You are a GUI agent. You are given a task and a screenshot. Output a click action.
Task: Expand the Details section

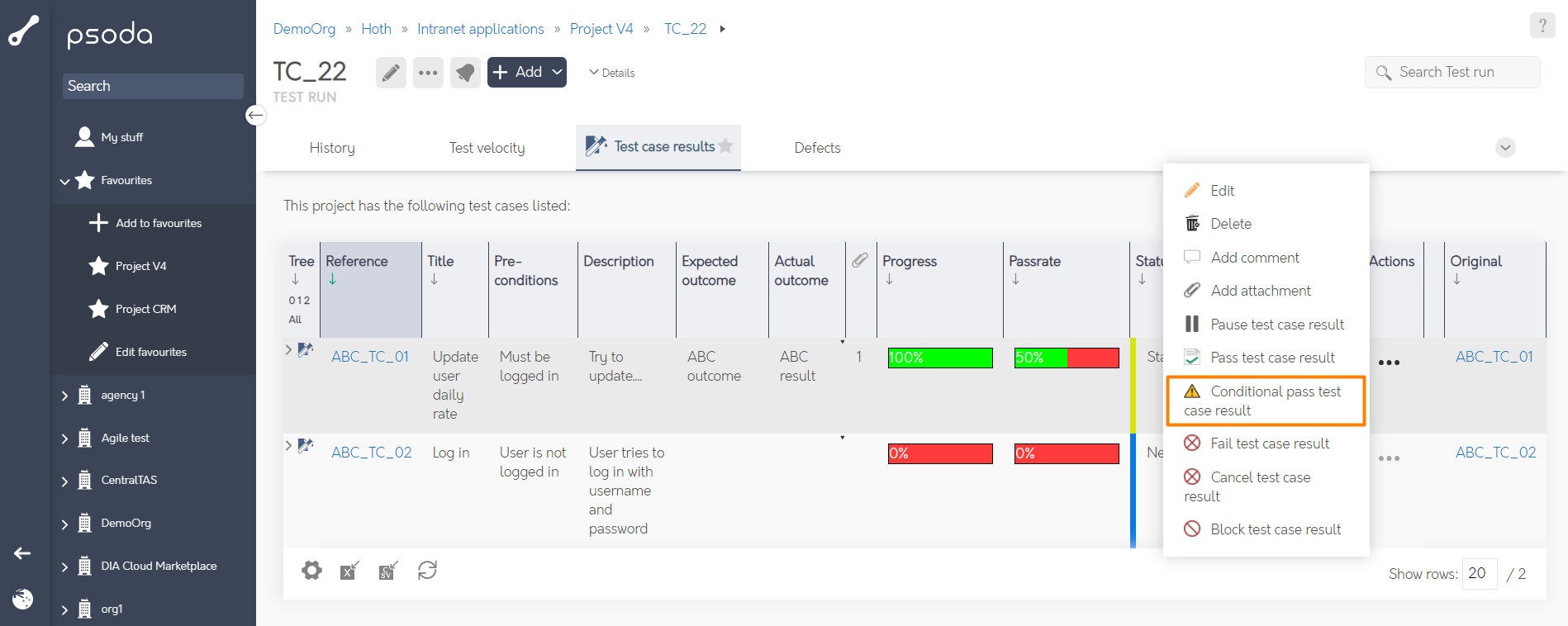coord(612,73)
